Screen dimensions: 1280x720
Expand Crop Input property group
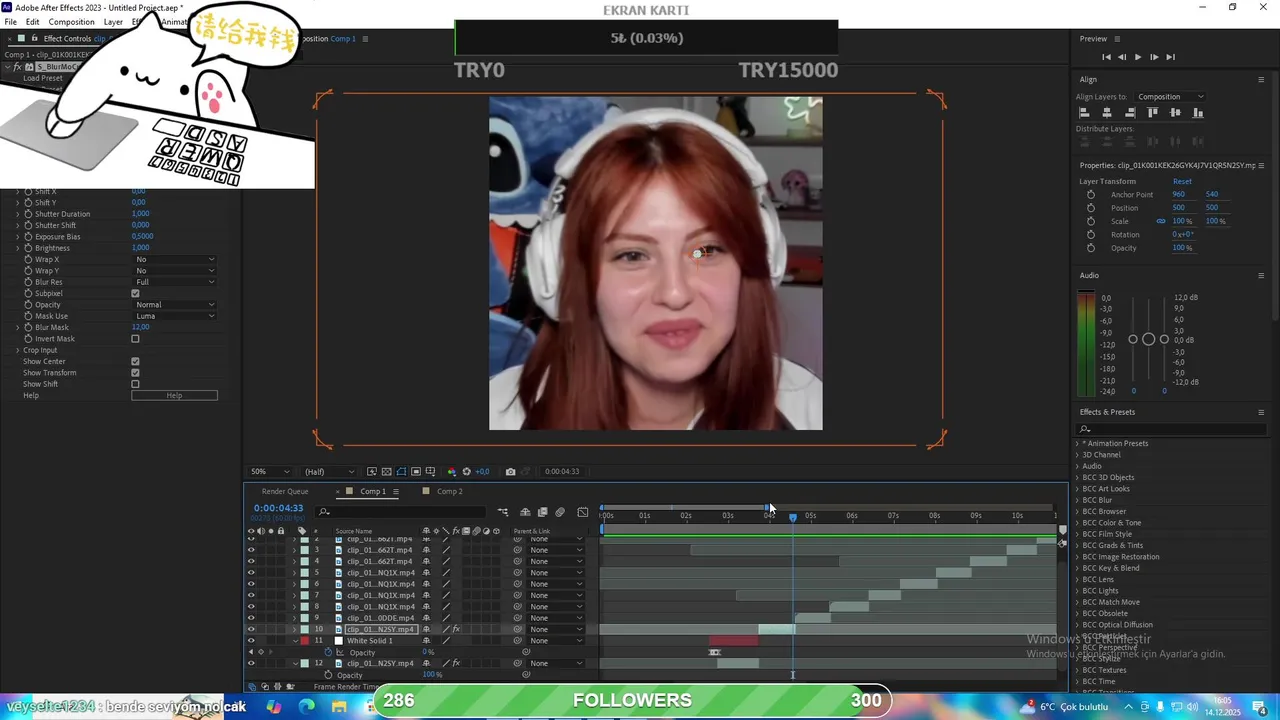pyautogui.click(x=17, y=351)
